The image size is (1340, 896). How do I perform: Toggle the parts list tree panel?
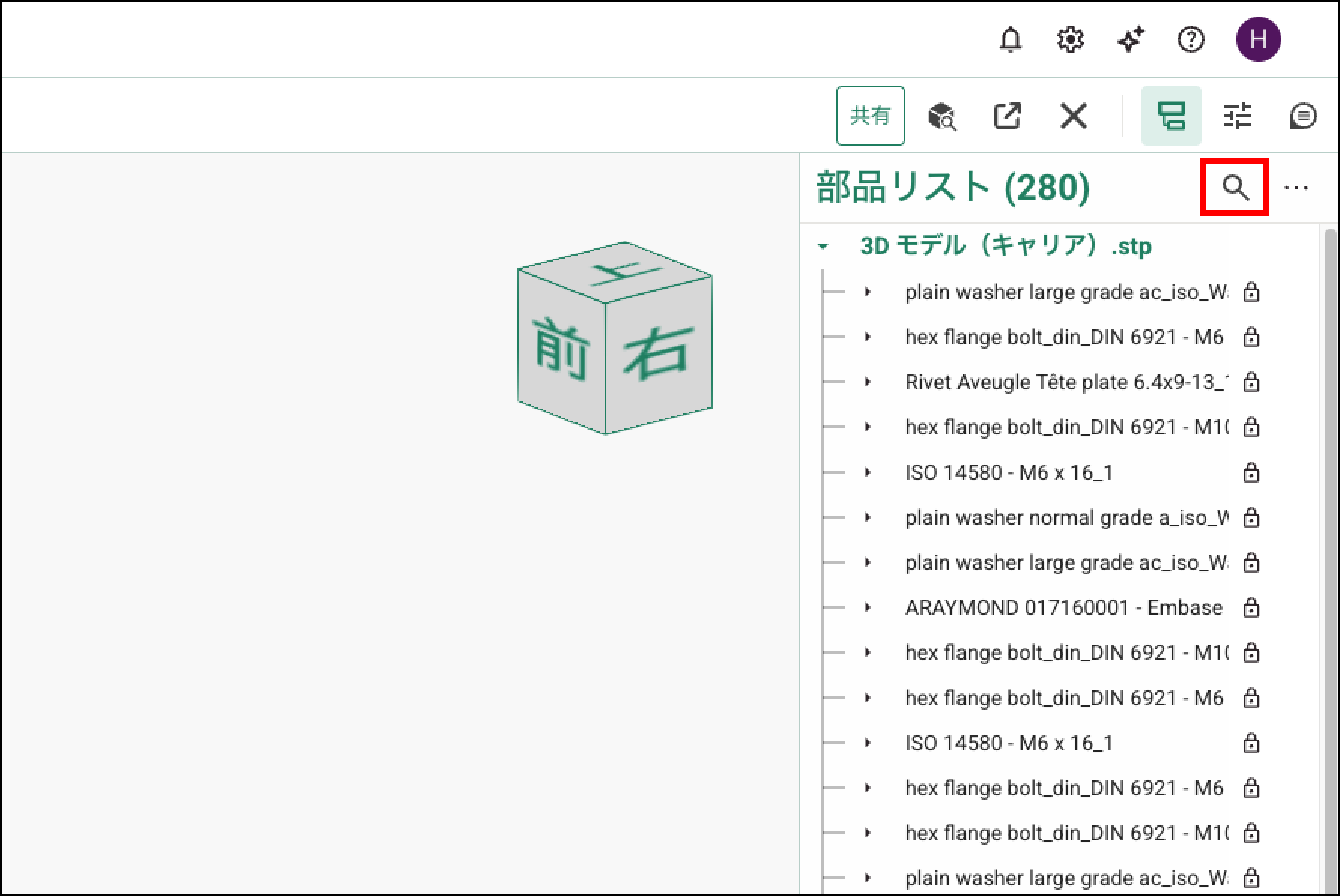click(1171, 117)
